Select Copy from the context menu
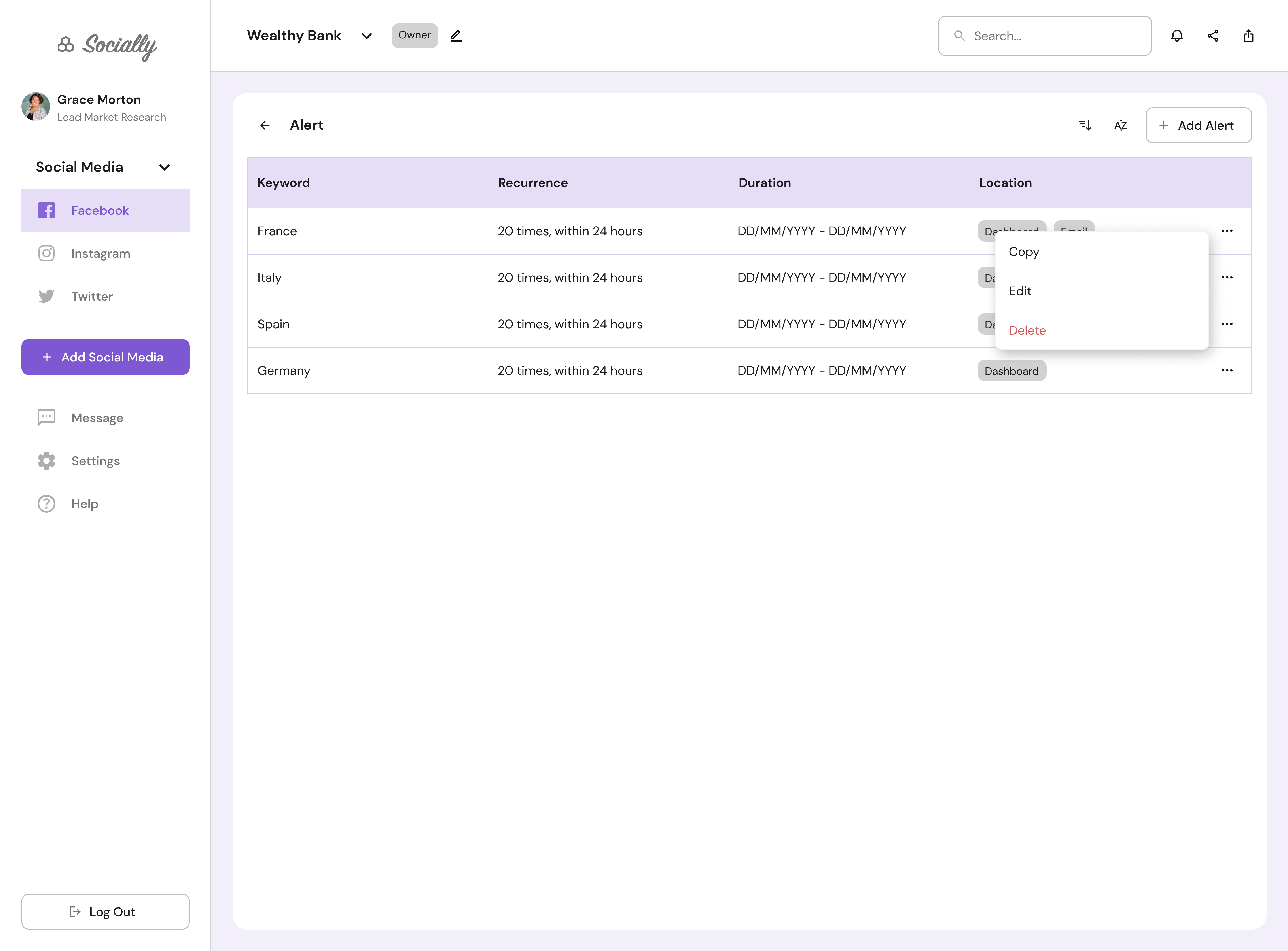The height and width of the screenshot is (951, 1288). point(1024,252)
